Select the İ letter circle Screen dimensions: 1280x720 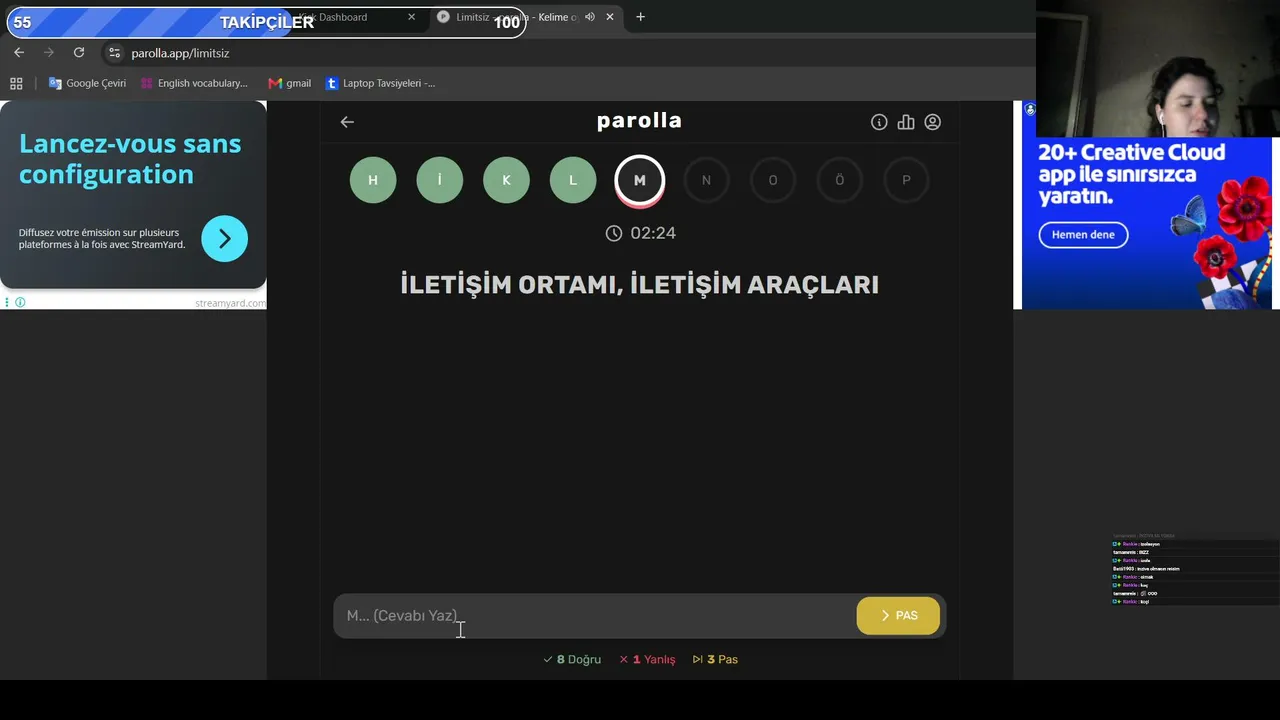tap(439, 180)
